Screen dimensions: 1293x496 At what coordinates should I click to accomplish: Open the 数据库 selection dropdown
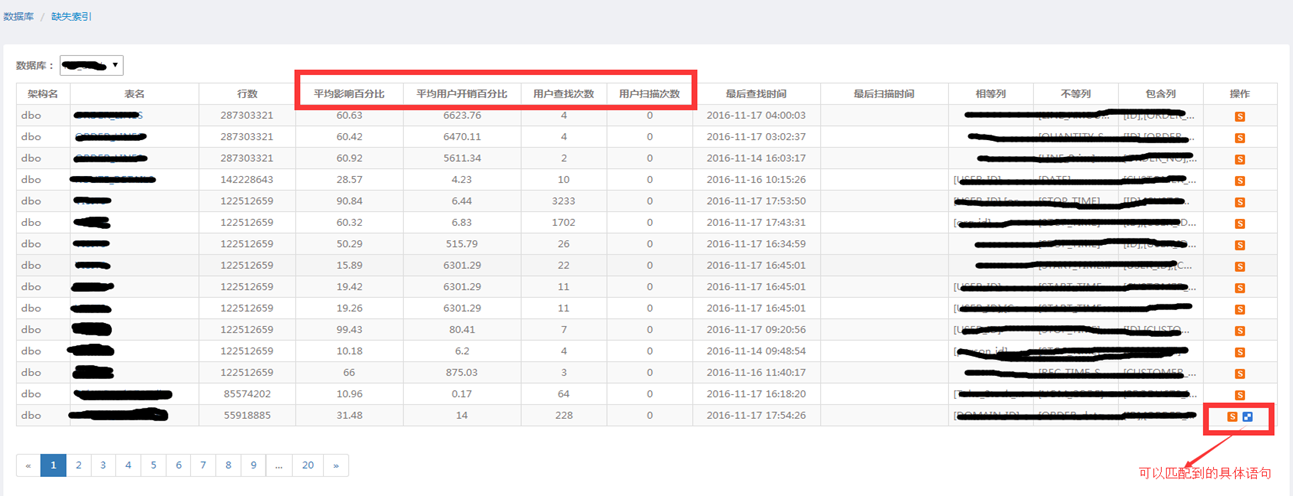point(91,66)
